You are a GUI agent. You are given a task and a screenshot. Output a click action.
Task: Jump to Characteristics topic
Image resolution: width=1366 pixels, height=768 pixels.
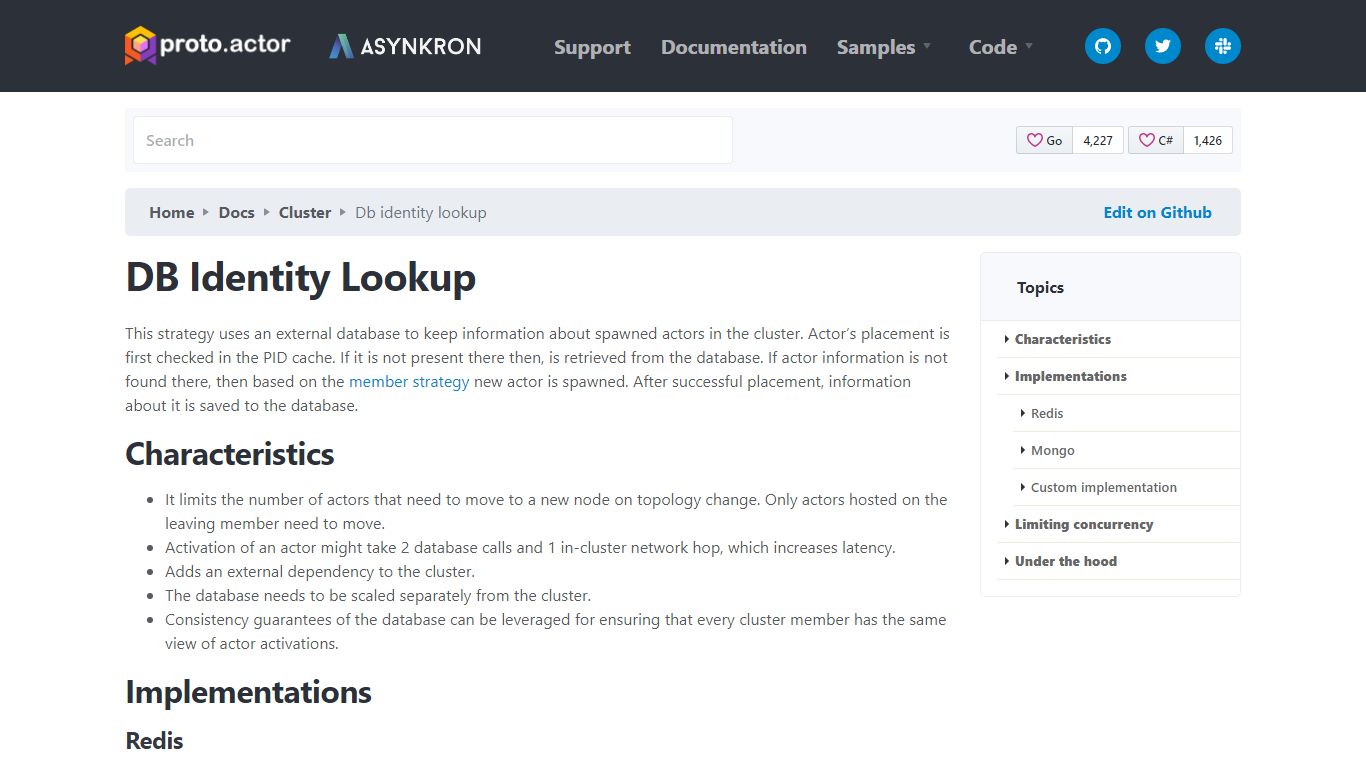coord(1063,339)
